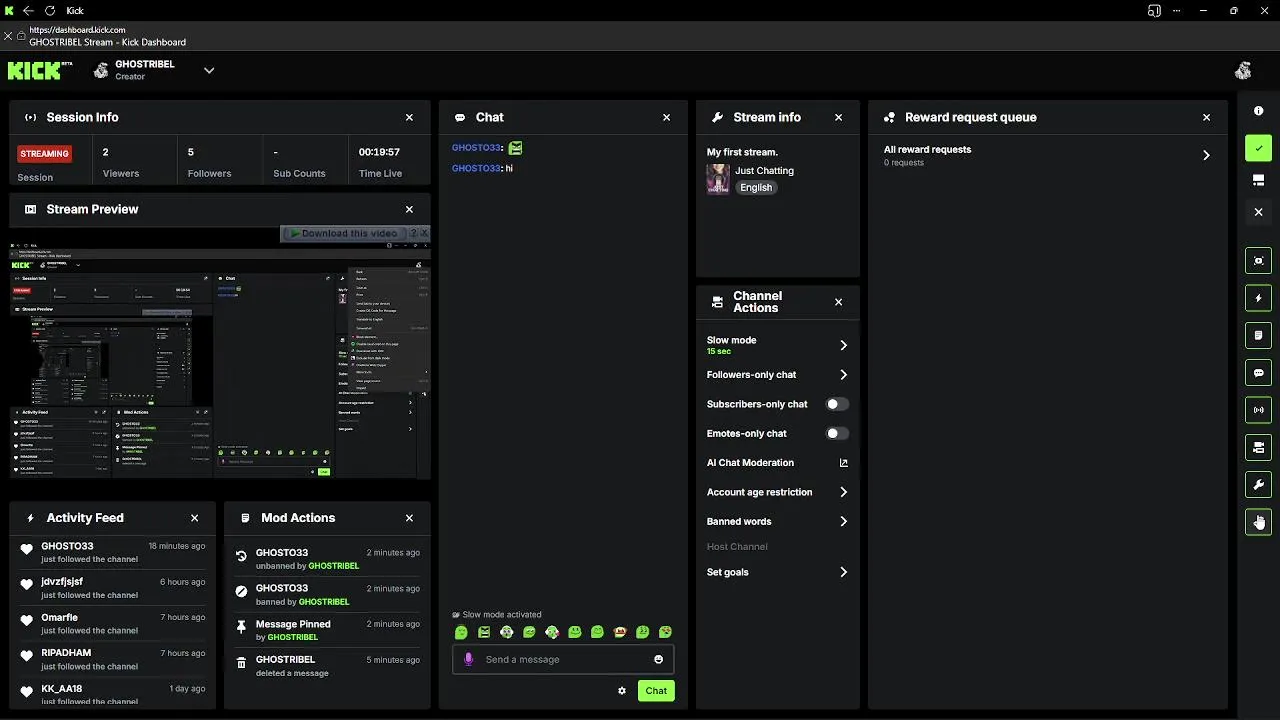The height and width of the screenshot is (720, 1280).
Task: Confirm layout with the green checkmark button
Action: 1258,148
